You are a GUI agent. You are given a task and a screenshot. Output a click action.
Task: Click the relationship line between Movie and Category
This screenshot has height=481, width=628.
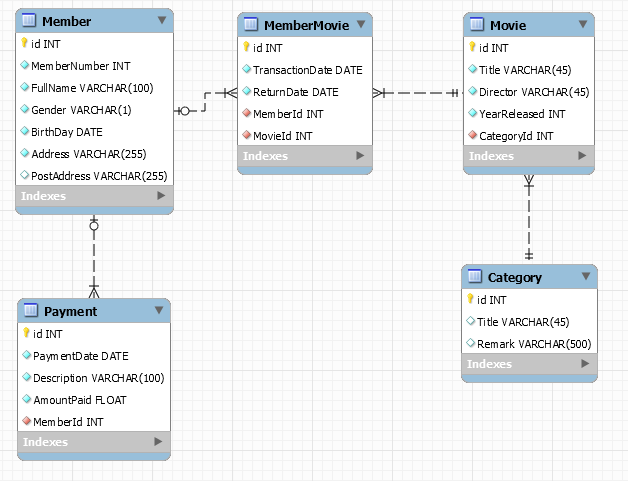click(x=529, y=220)
